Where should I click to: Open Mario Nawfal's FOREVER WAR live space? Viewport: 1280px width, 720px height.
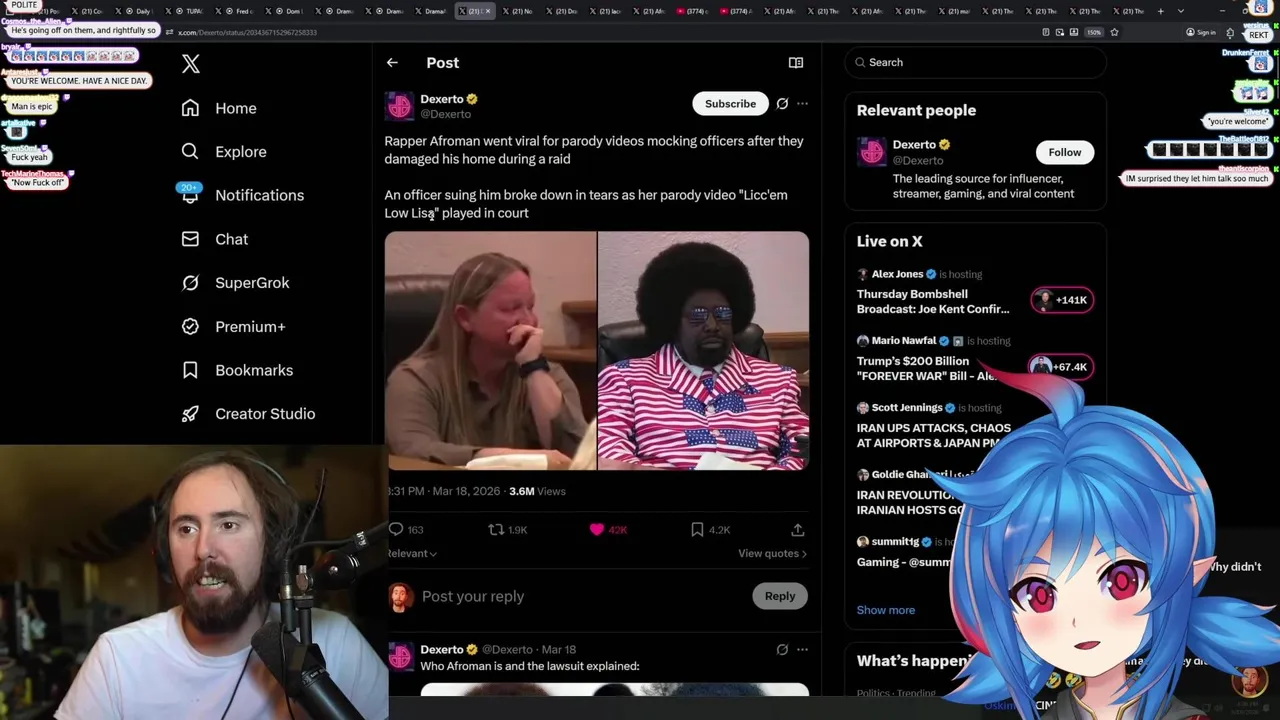tap(927, 368)
